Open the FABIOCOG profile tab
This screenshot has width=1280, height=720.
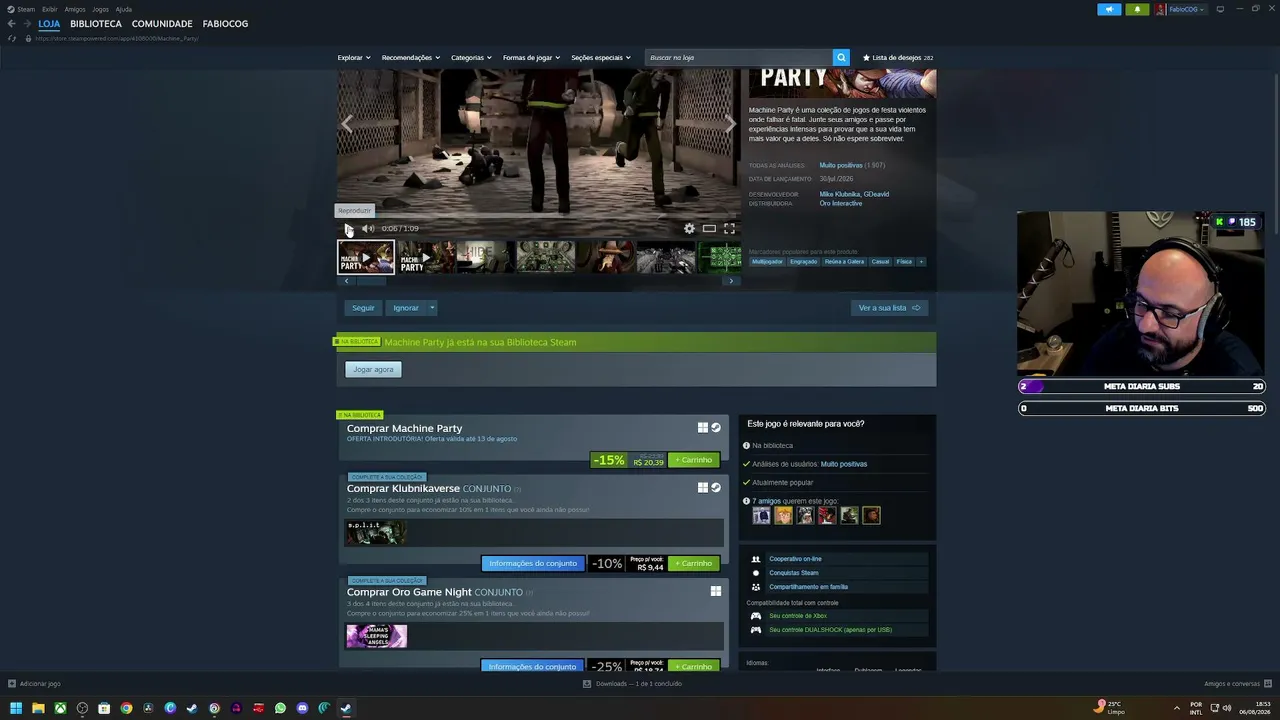pos(225,23)
